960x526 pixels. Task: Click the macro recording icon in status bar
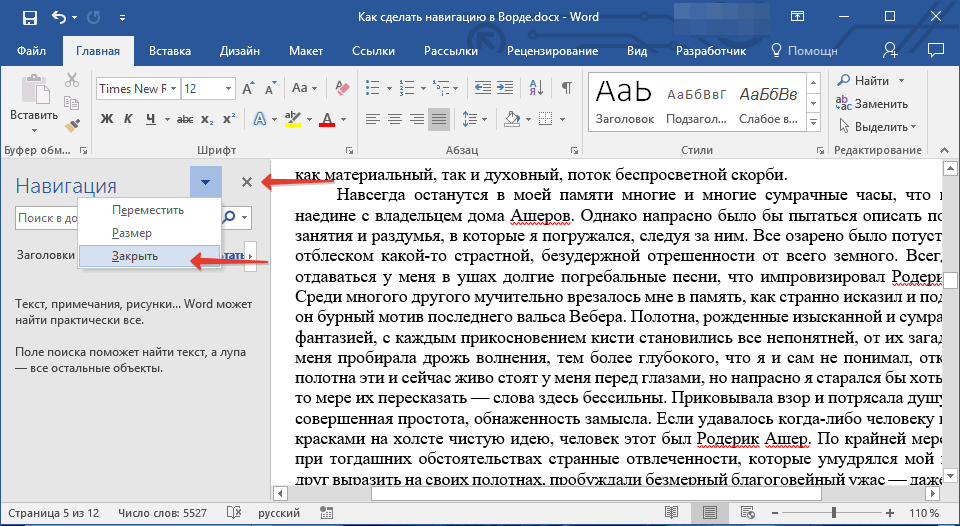click(326, 513)
